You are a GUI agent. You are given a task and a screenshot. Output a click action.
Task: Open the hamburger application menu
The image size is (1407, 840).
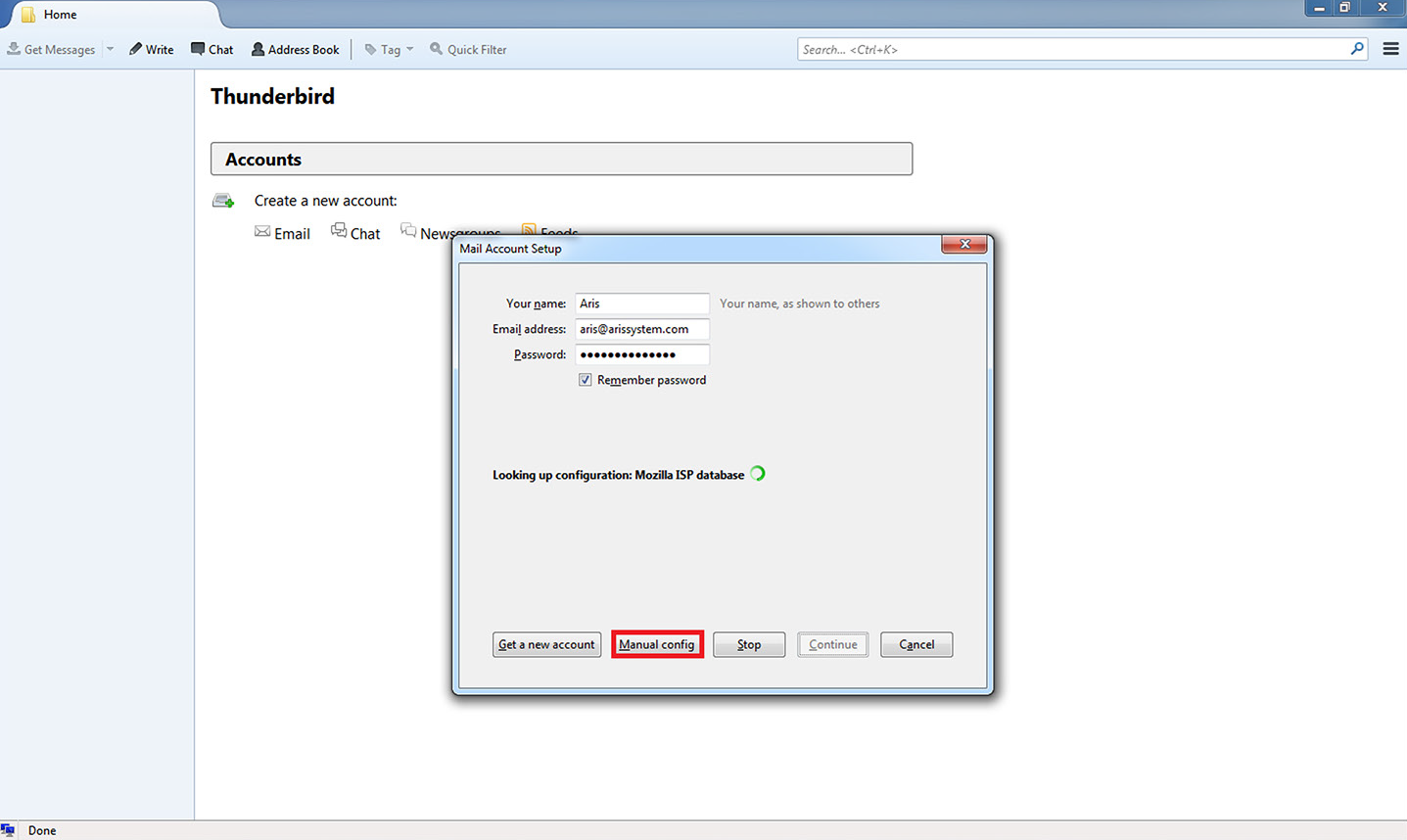[x=1390, y=49]
